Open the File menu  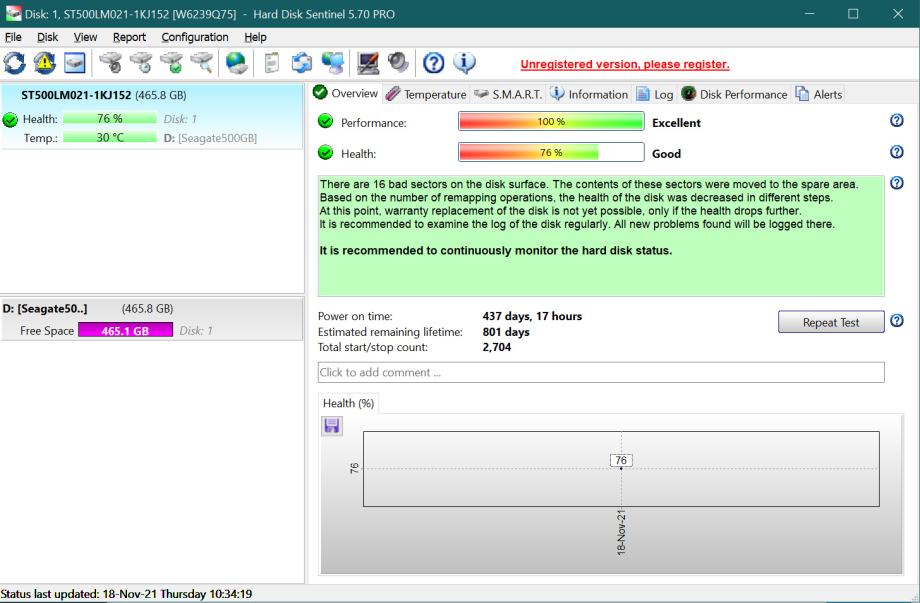click(13, 37)
